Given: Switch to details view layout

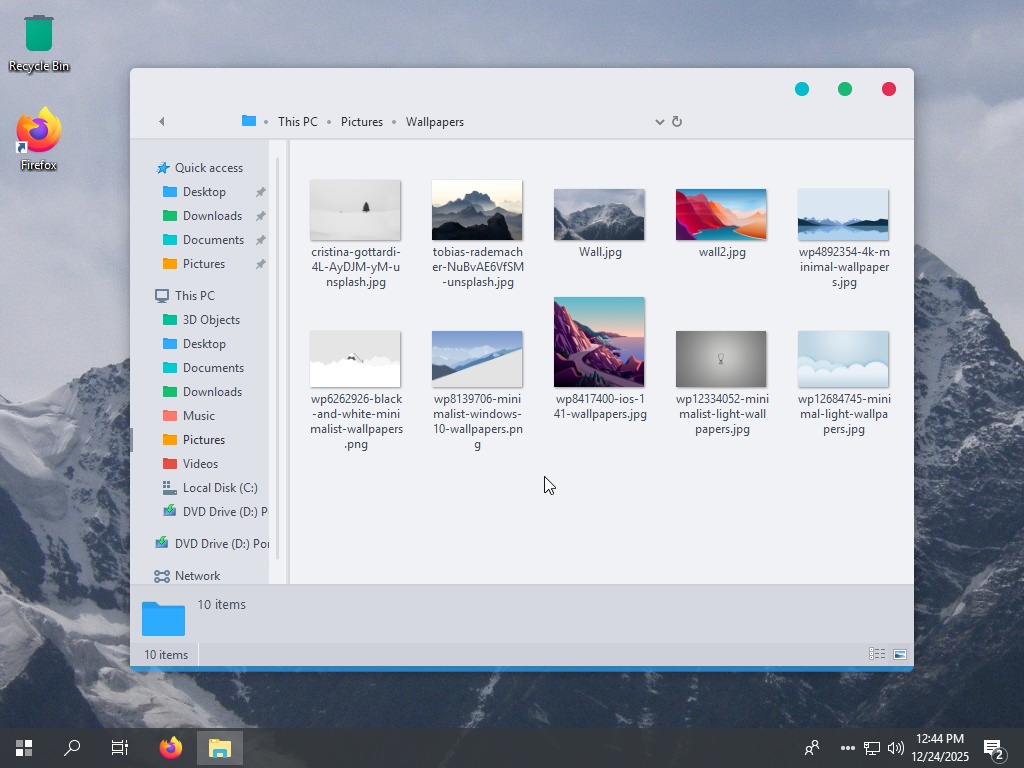Looking at the screenshot, I should [877, 654].
